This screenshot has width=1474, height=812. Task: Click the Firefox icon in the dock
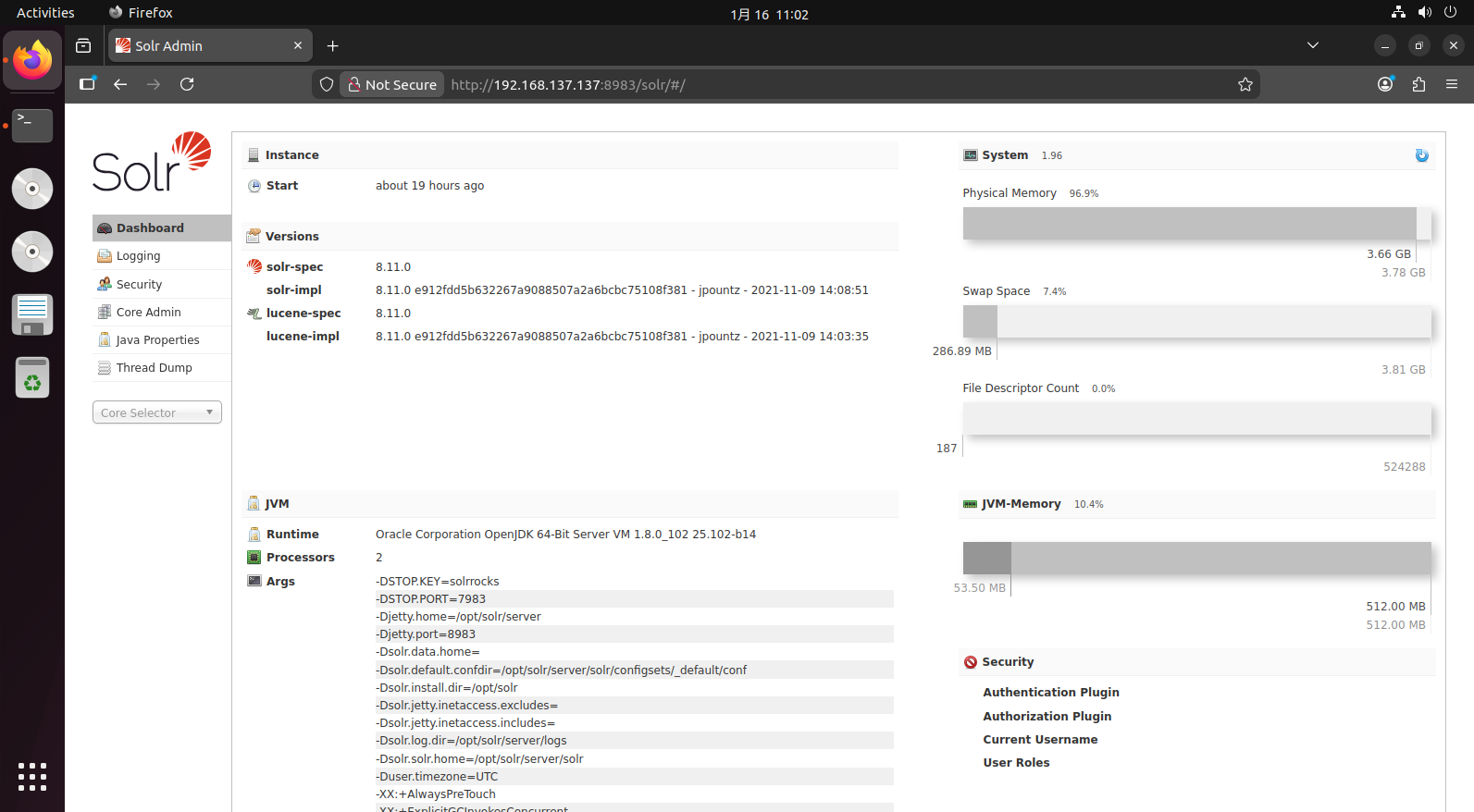tap(32, 60)
